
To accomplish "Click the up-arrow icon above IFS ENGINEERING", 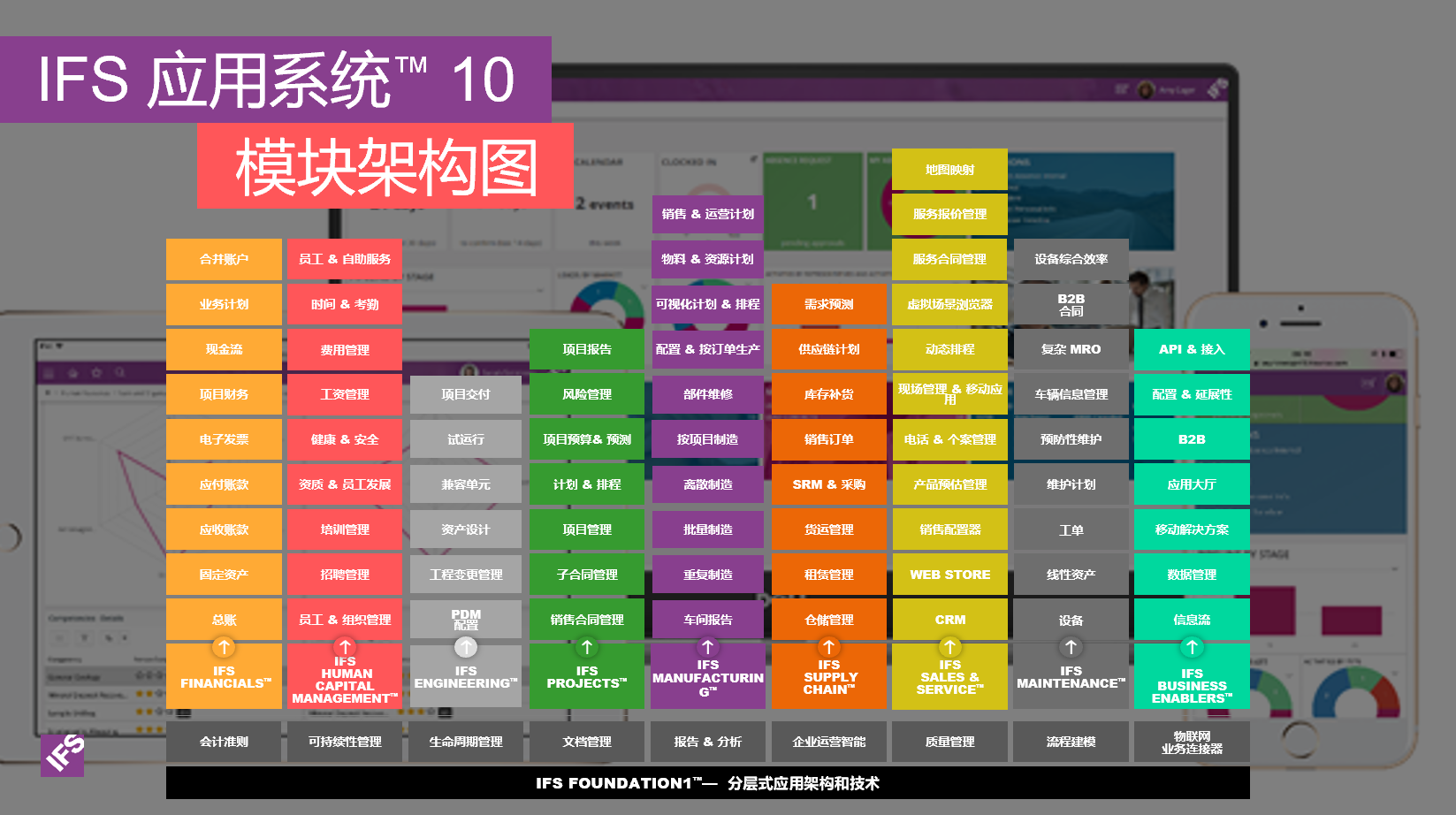I will [466, 647].
